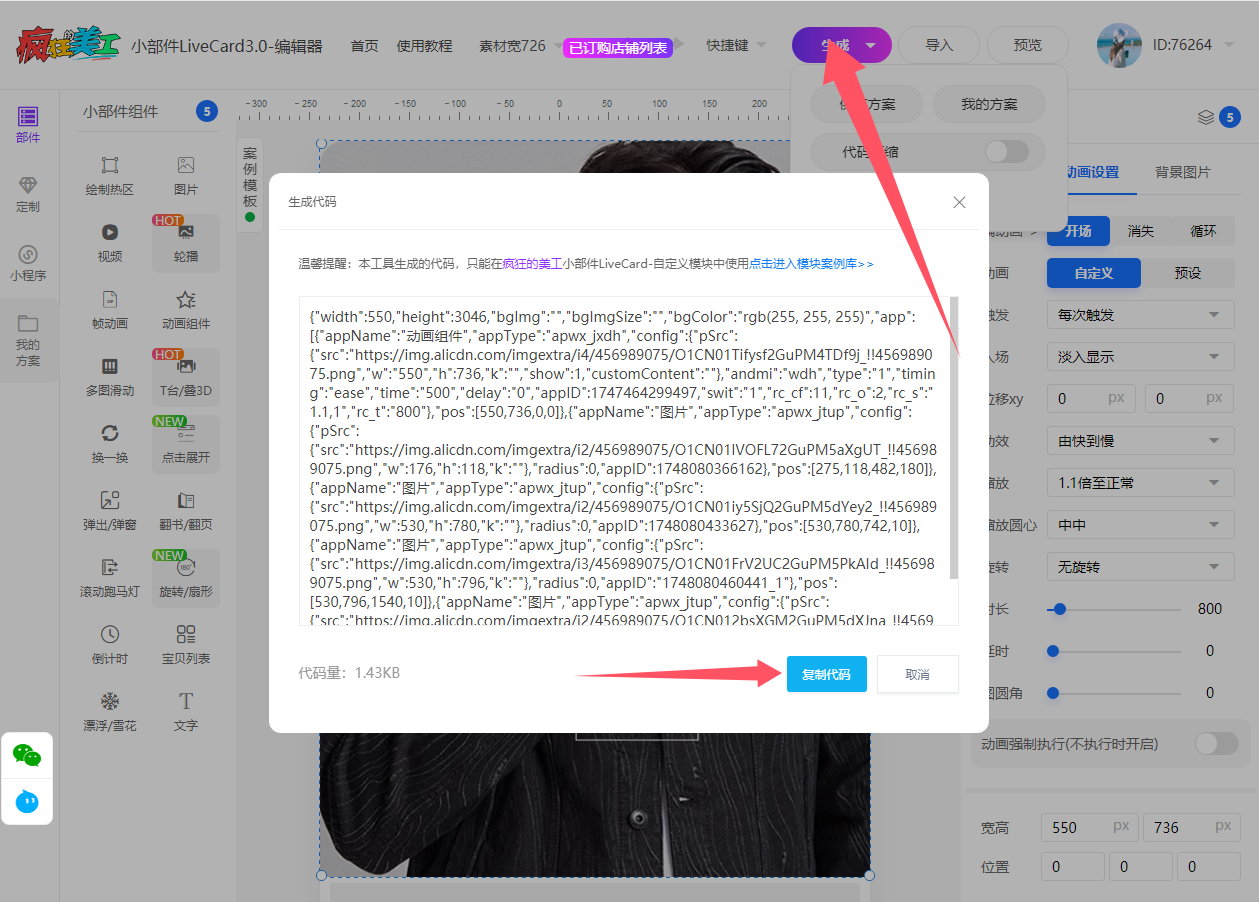Viewport: 1259px width, 902px height.
Task: Add the 宝贝列表 product list component
Action: point(186,644)
